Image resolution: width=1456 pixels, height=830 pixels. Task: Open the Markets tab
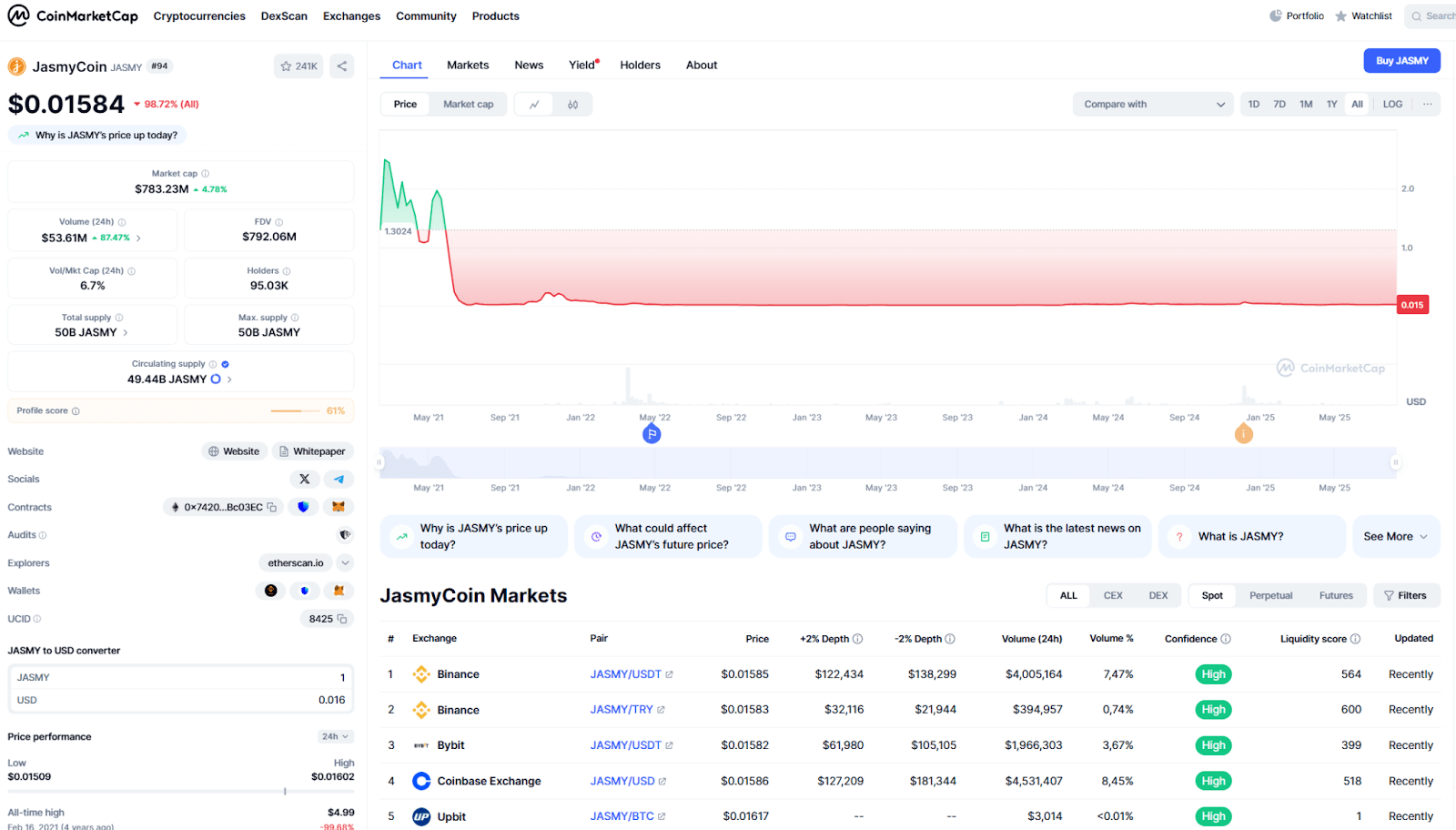[x=468, y=66]
